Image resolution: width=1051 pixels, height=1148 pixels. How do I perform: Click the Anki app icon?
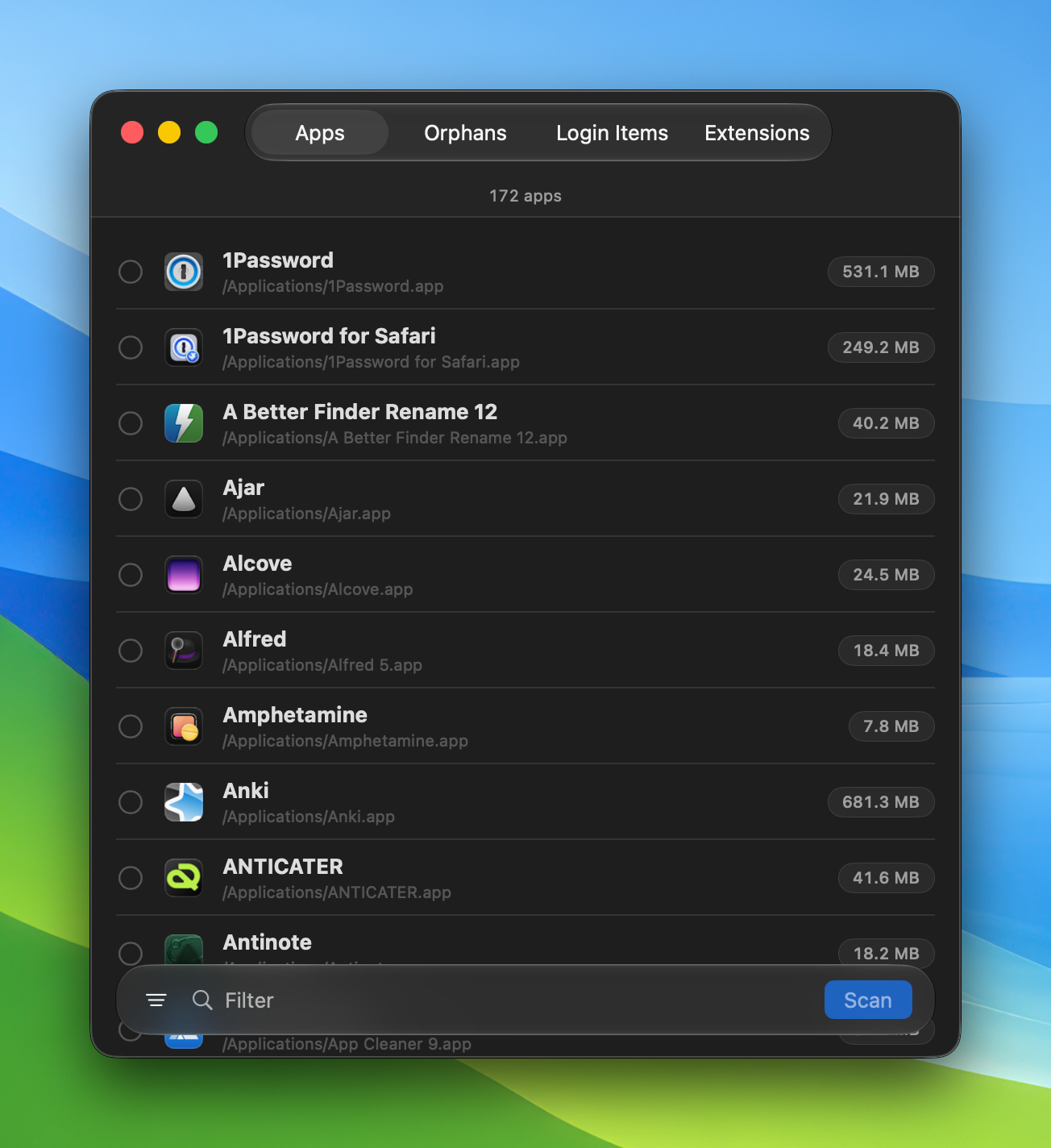pyautogui.click(x=184, y=802)
